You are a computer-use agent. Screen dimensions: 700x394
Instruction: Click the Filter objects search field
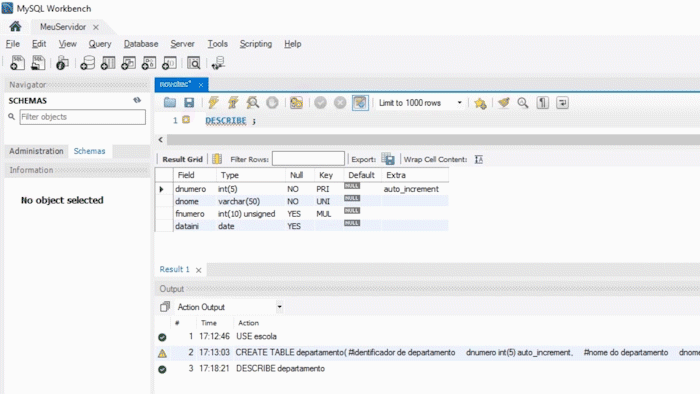(x=83, y=117)
